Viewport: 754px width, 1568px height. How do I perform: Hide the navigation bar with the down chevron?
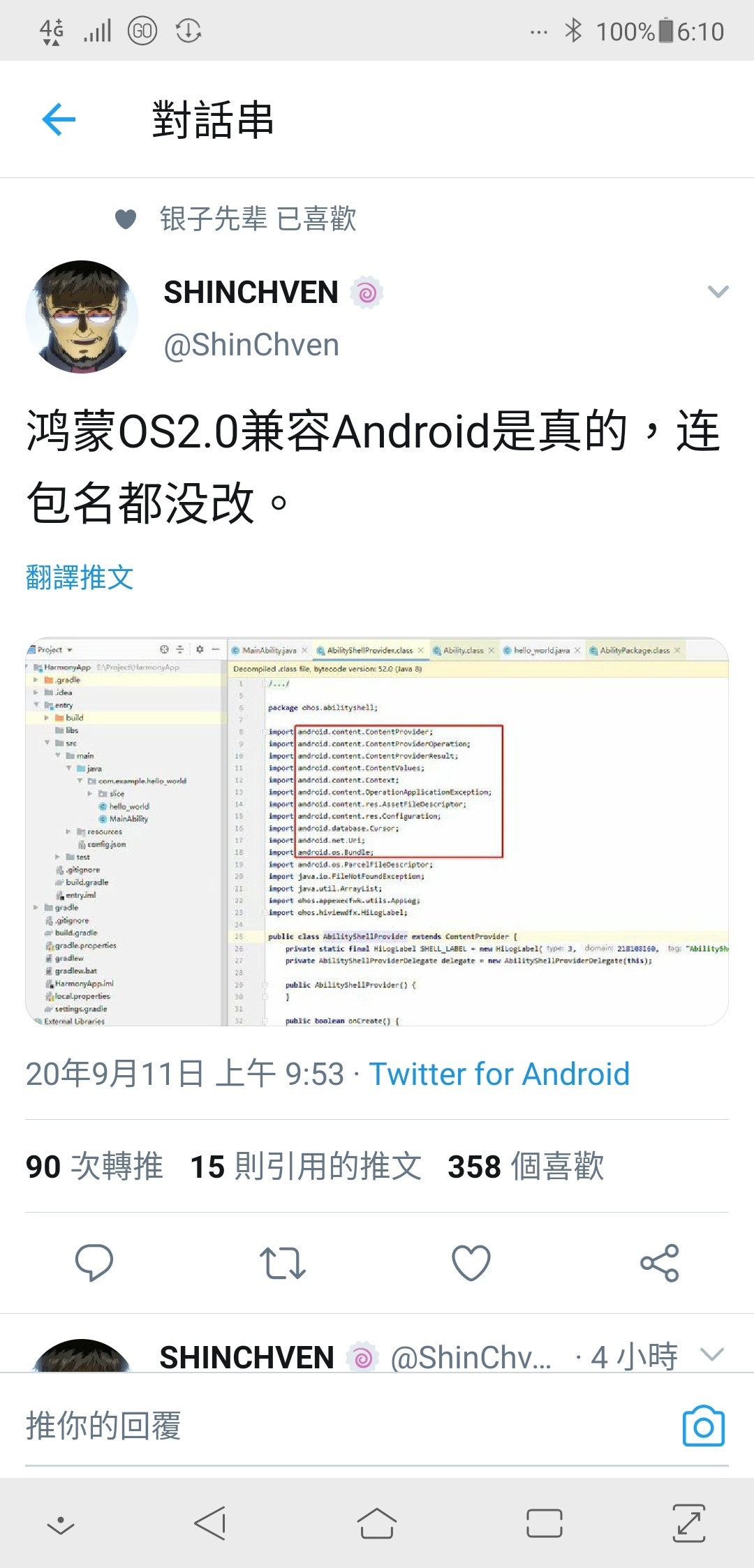point(61,1525)
